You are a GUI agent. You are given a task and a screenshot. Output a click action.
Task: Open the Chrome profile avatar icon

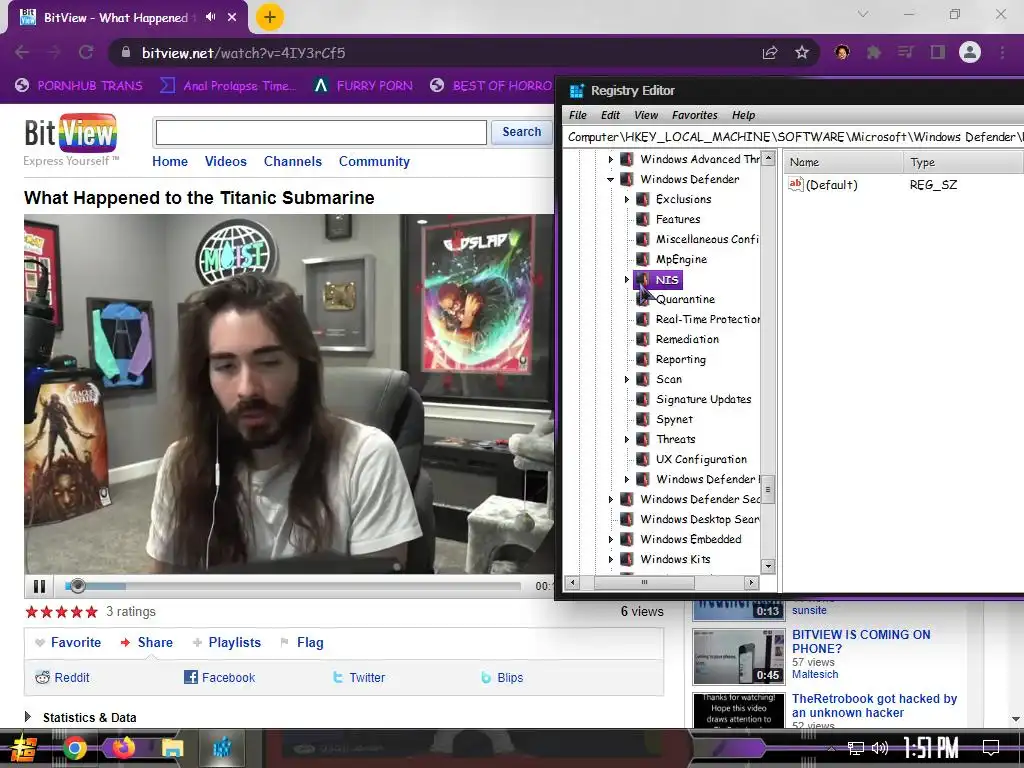(970, 52)
